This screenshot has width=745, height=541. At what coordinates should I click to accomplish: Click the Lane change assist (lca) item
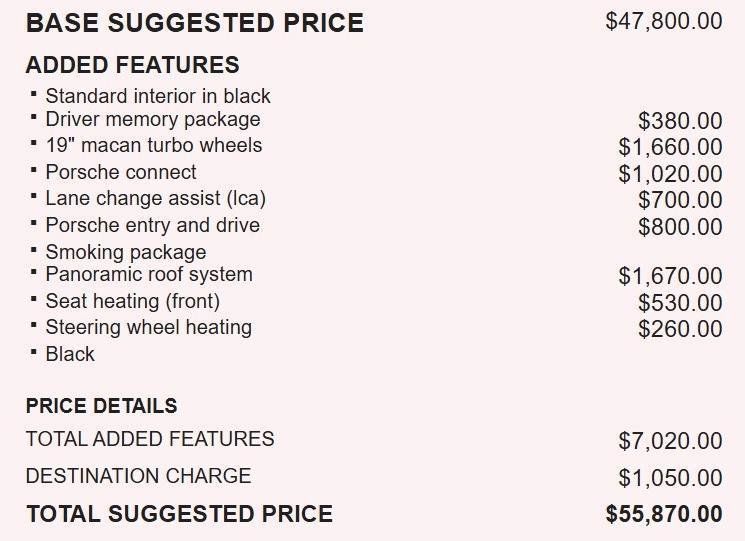[155, 198]
